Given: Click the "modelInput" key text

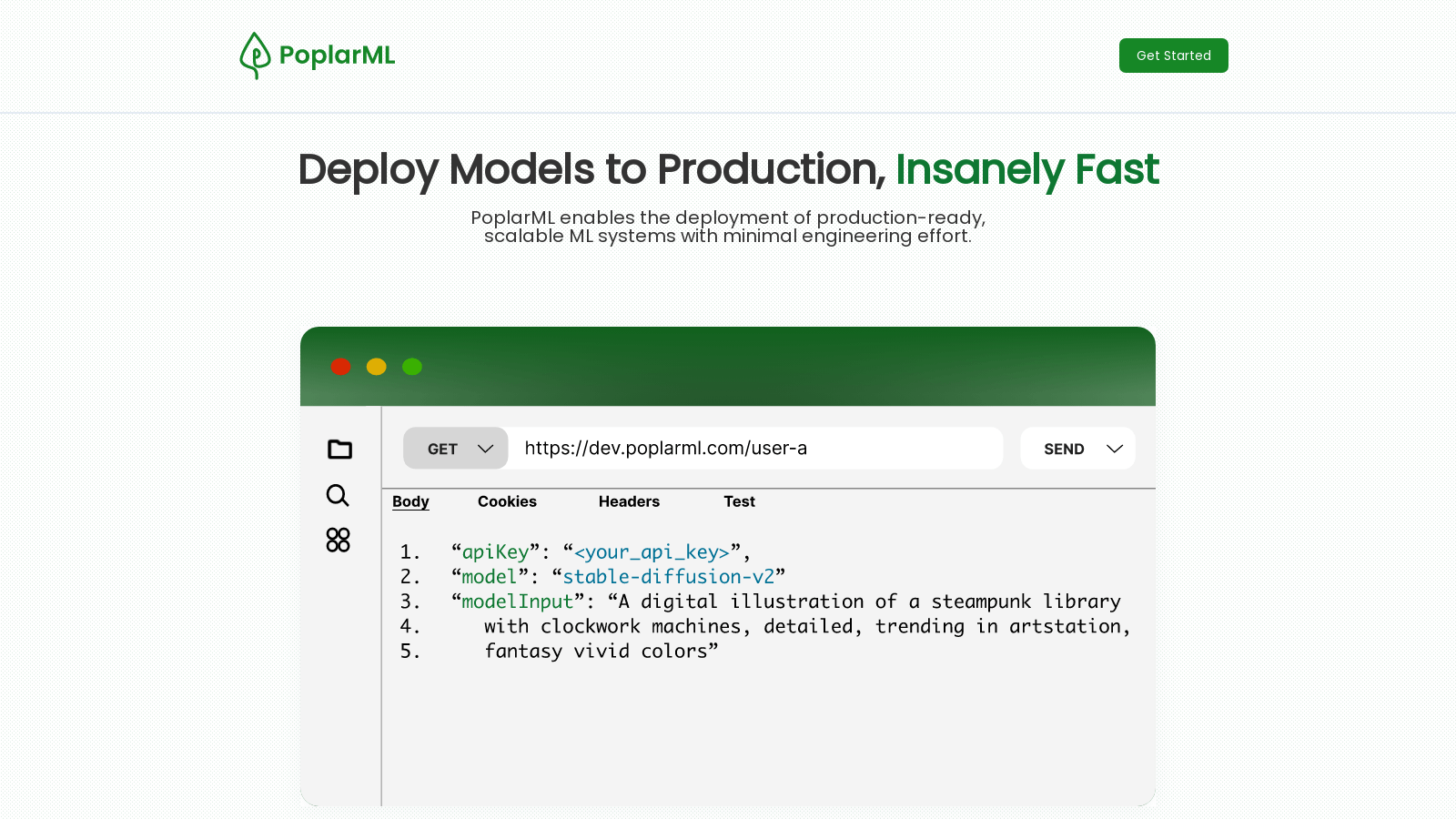Looking at the screenshot, I should coord(518,602).
